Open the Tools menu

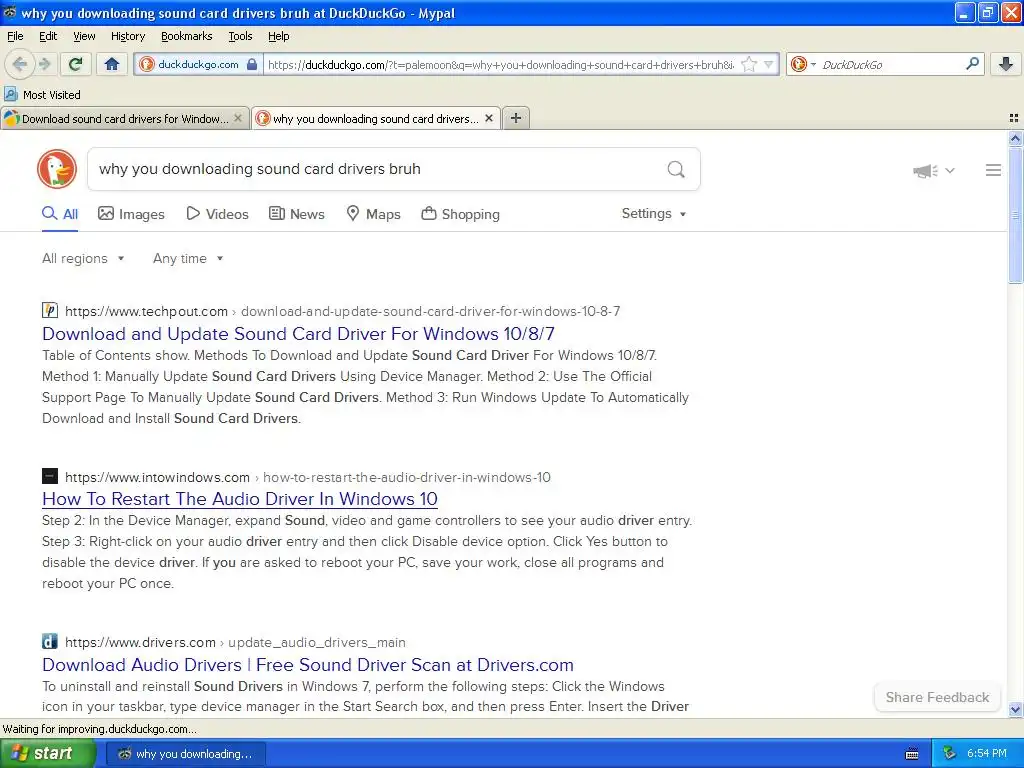tap(240, 36)
